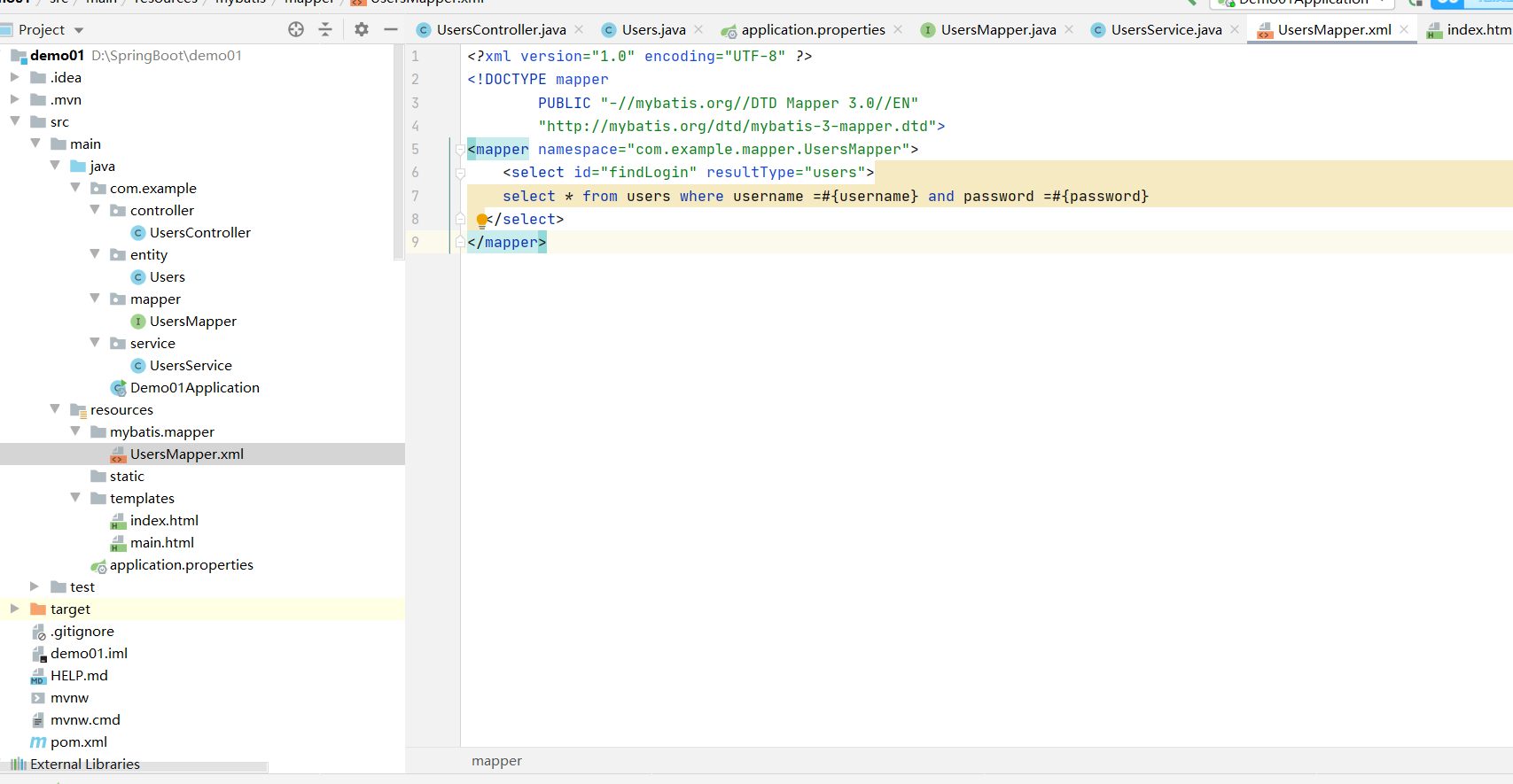
Task: Close the UsersService.java tab
Action: tap(1235, 29)
